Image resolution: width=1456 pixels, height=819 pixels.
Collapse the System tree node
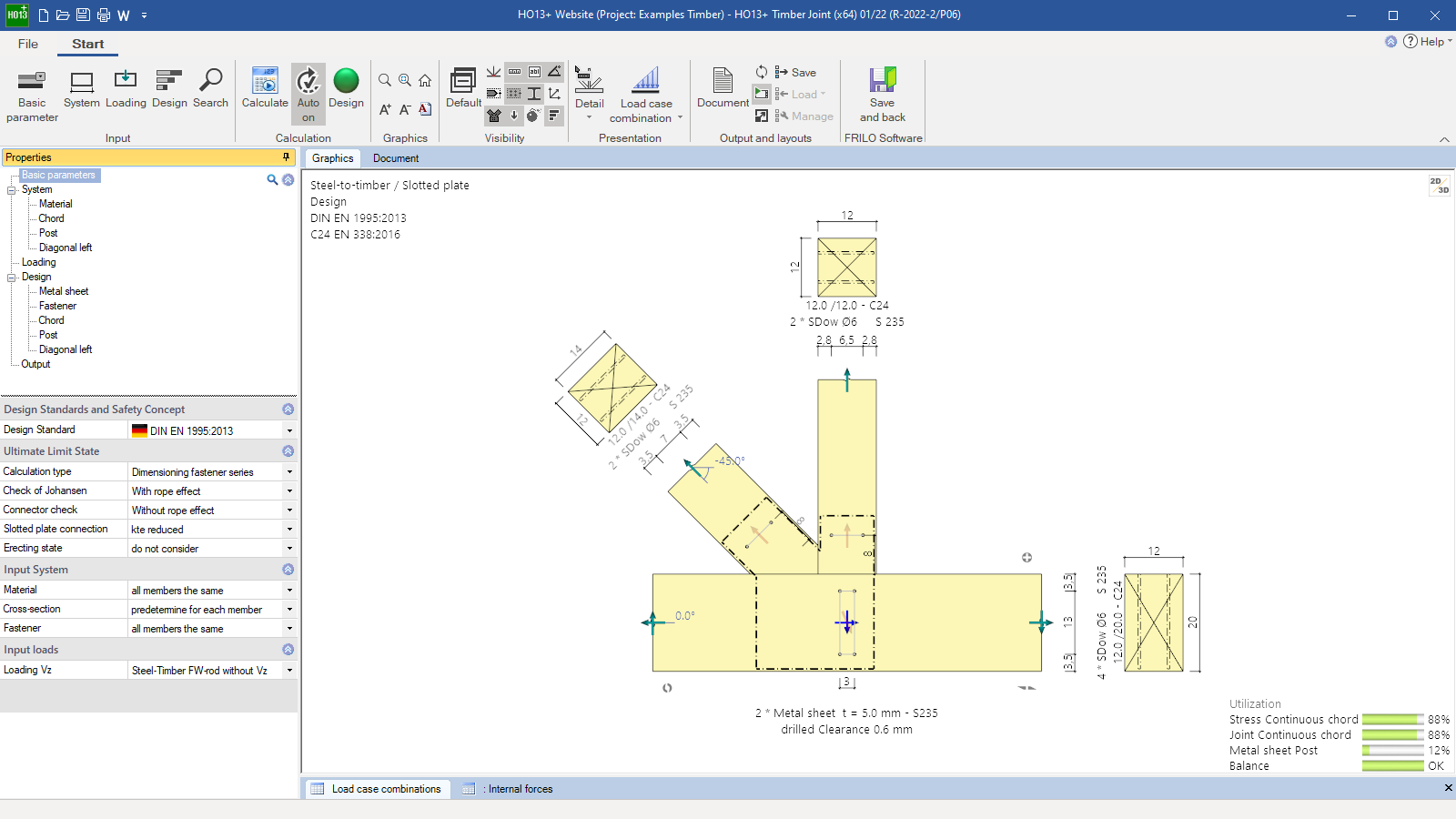coord(12,190)
